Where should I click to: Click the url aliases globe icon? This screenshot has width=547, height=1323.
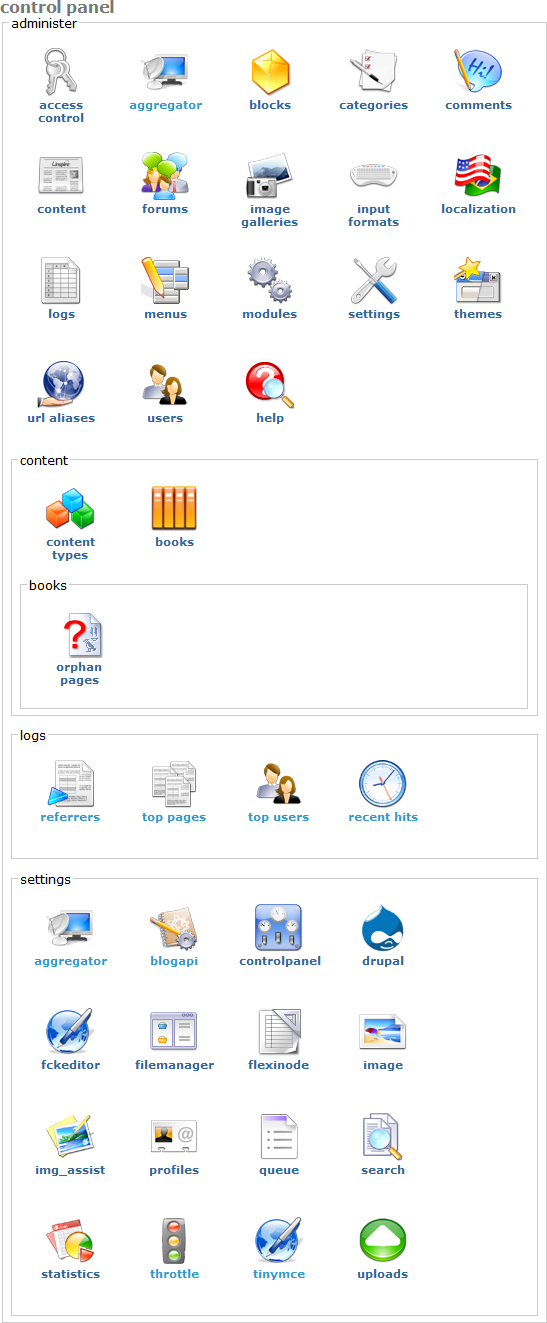coord(61,385)
